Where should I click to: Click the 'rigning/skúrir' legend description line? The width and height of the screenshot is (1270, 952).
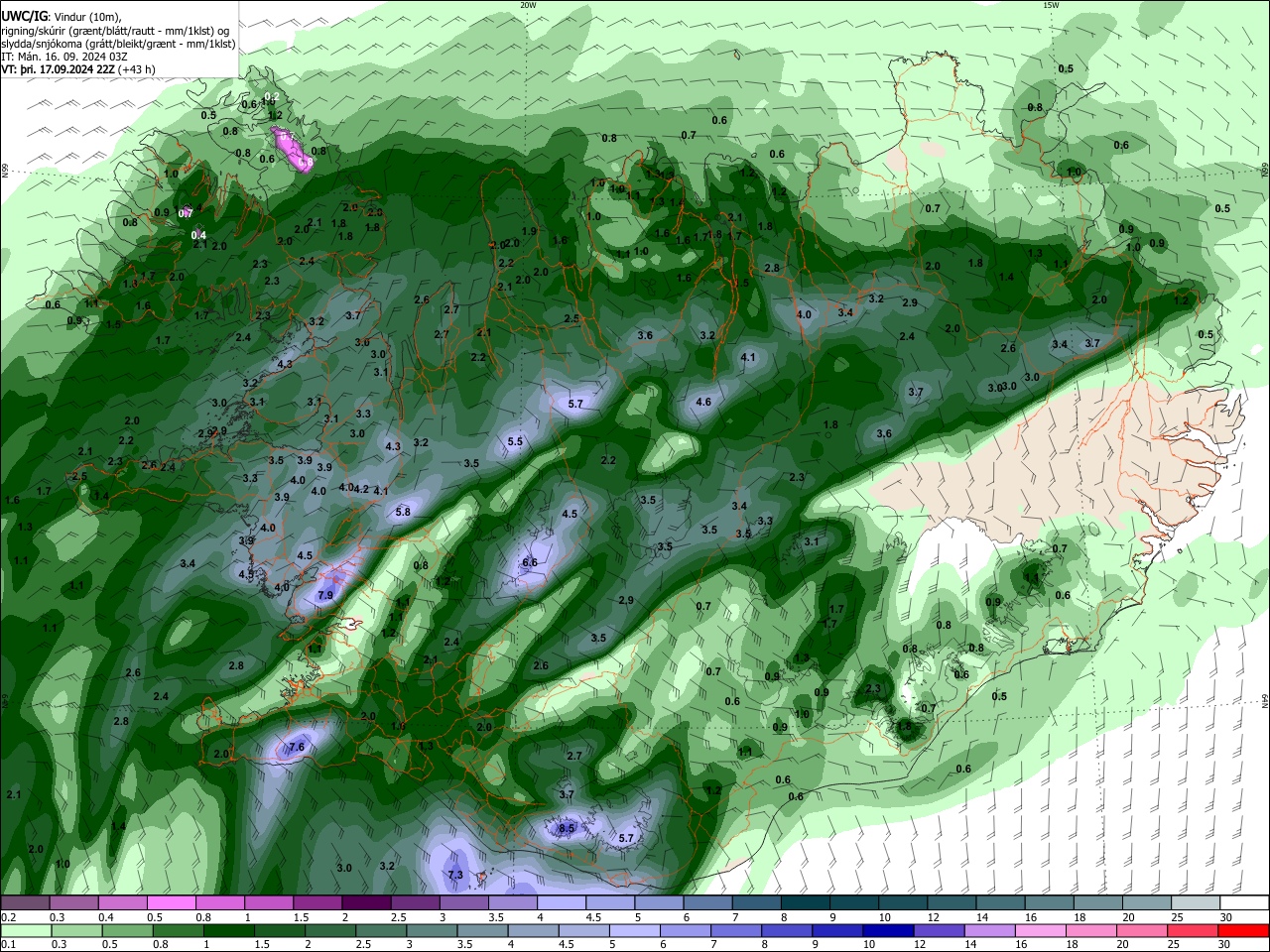coord(115,31)
